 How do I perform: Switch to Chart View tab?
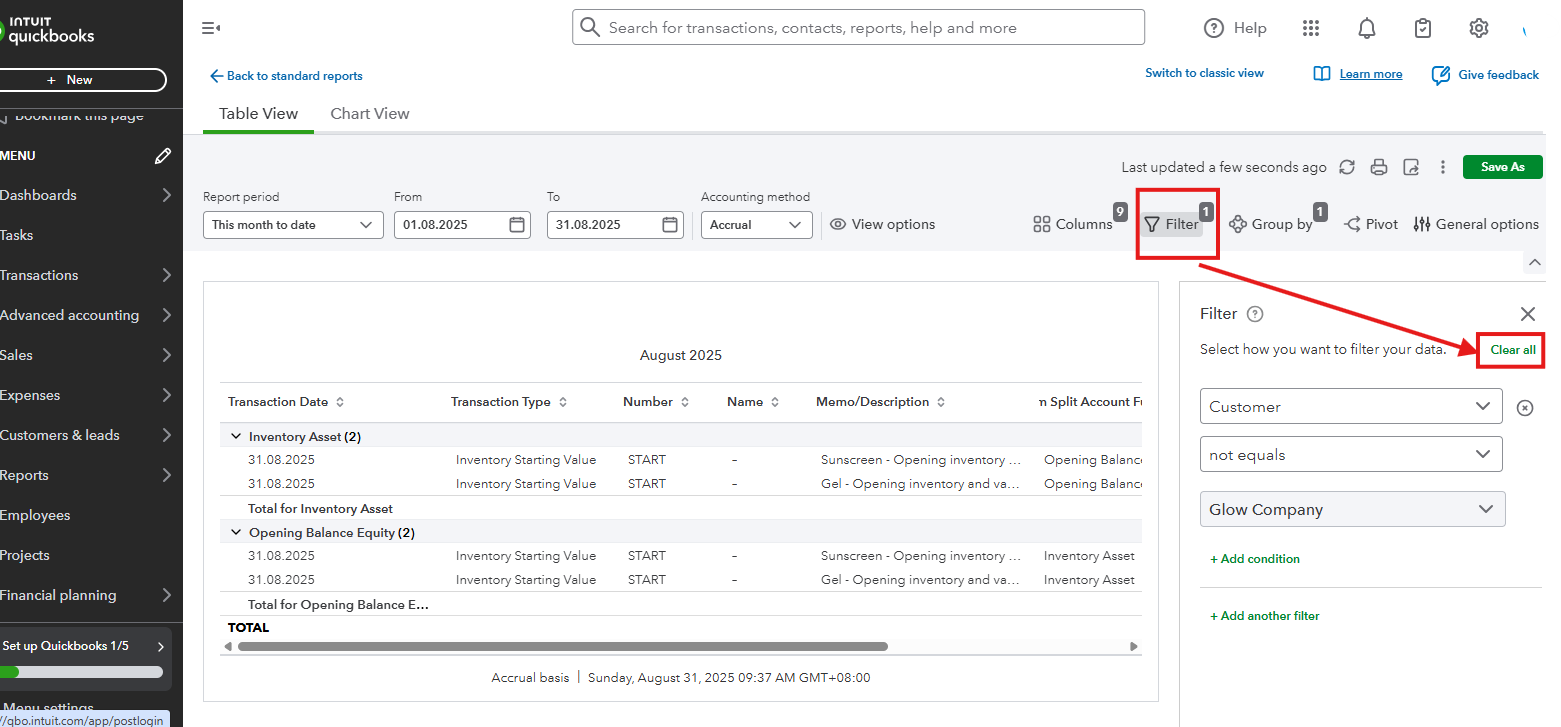tap(370, 113)
